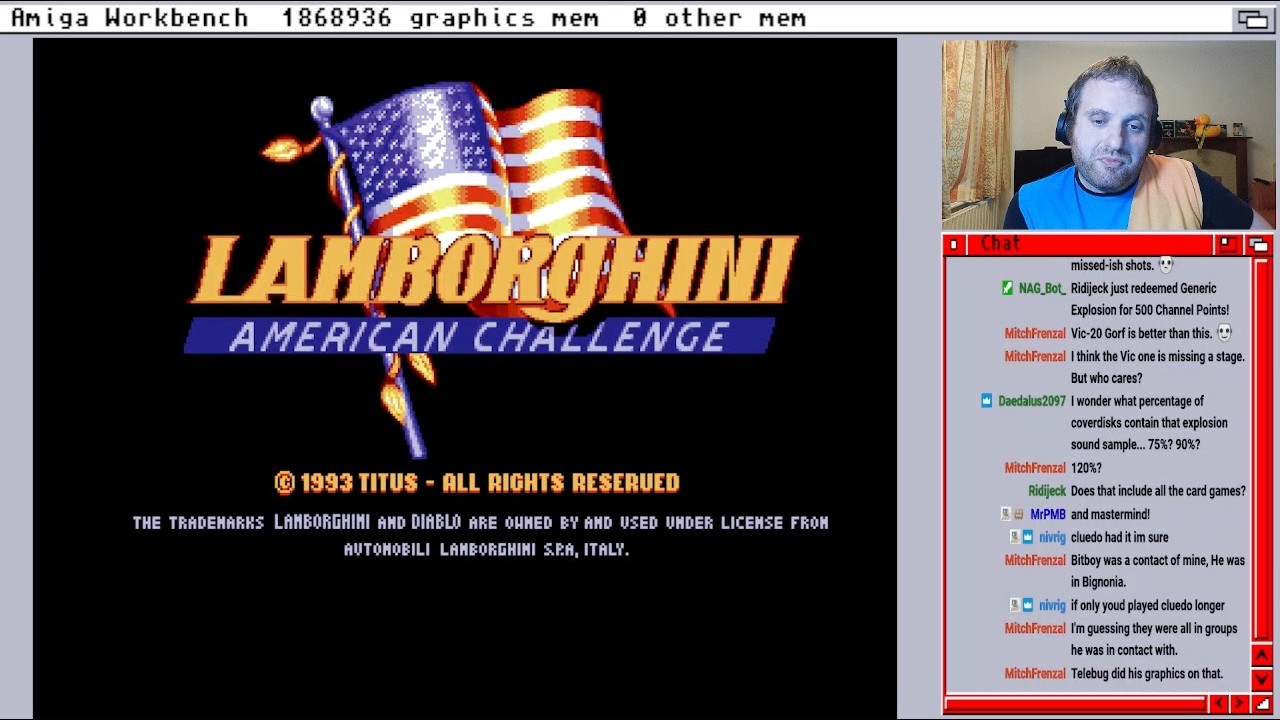Click the 'Amiga Workbench' title bar text
The height and width of the screenshot is (720, 1280).
click(129, 18)
